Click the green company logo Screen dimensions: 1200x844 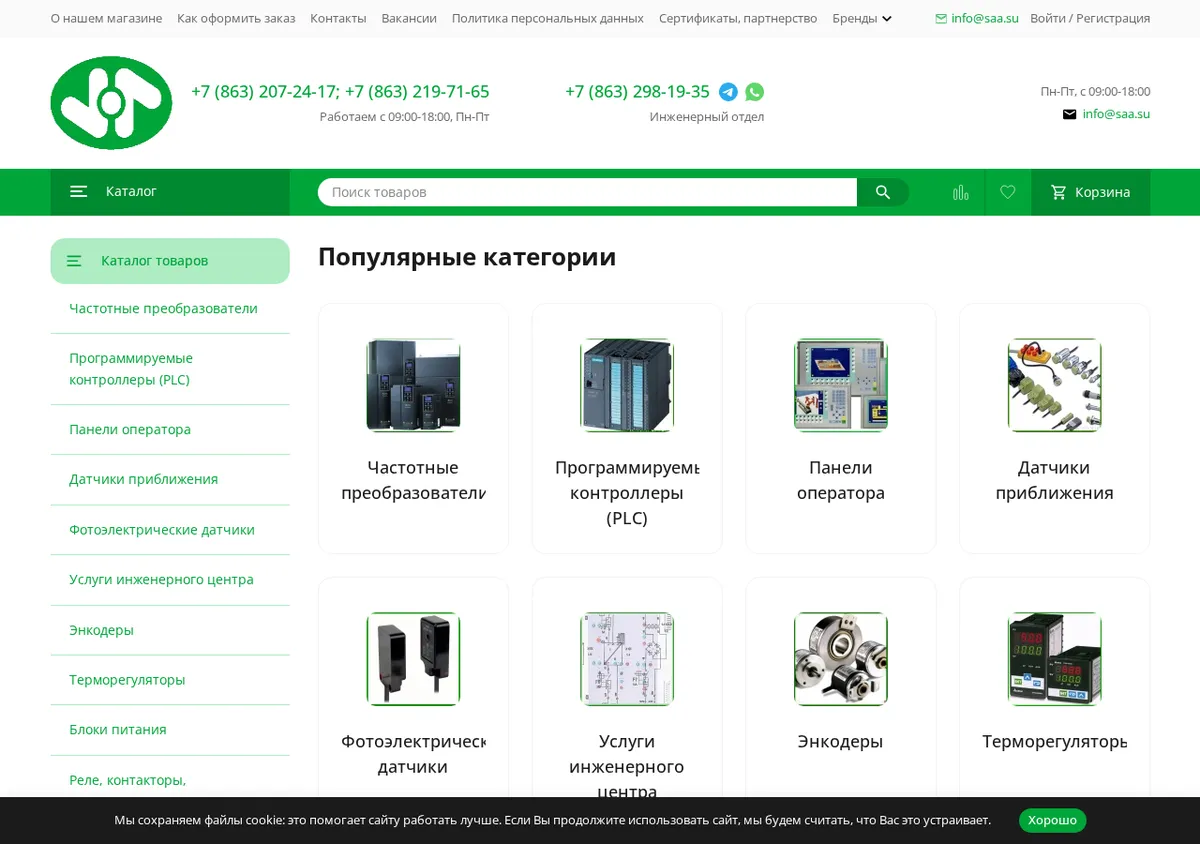(111, 103)
